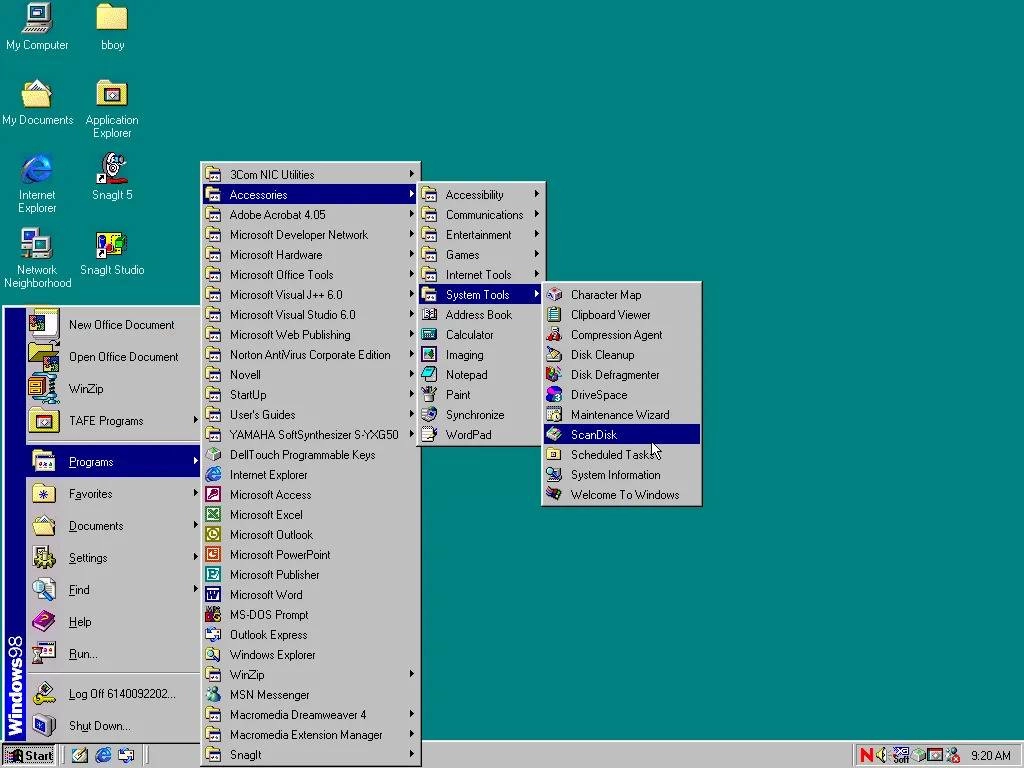
Task: Click the volume speaker tray icon
Action: (882, 756)
